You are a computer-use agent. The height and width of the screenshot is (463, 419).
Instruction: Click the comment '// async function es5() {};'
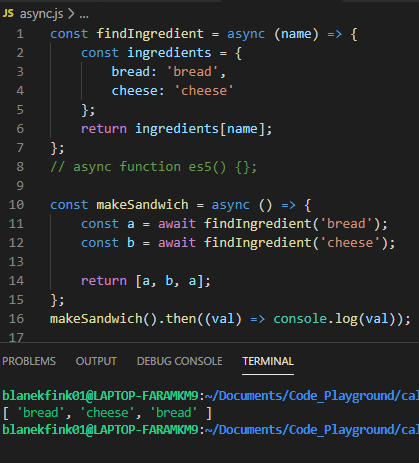click(x=153, y=167)
